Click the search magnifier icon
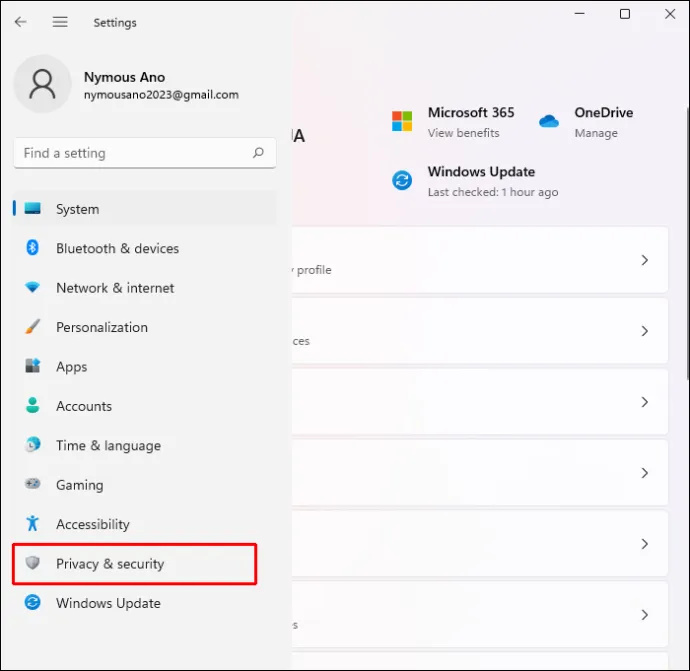The width and height of the screenshot is (690, 671). click(x=258, y=153)
